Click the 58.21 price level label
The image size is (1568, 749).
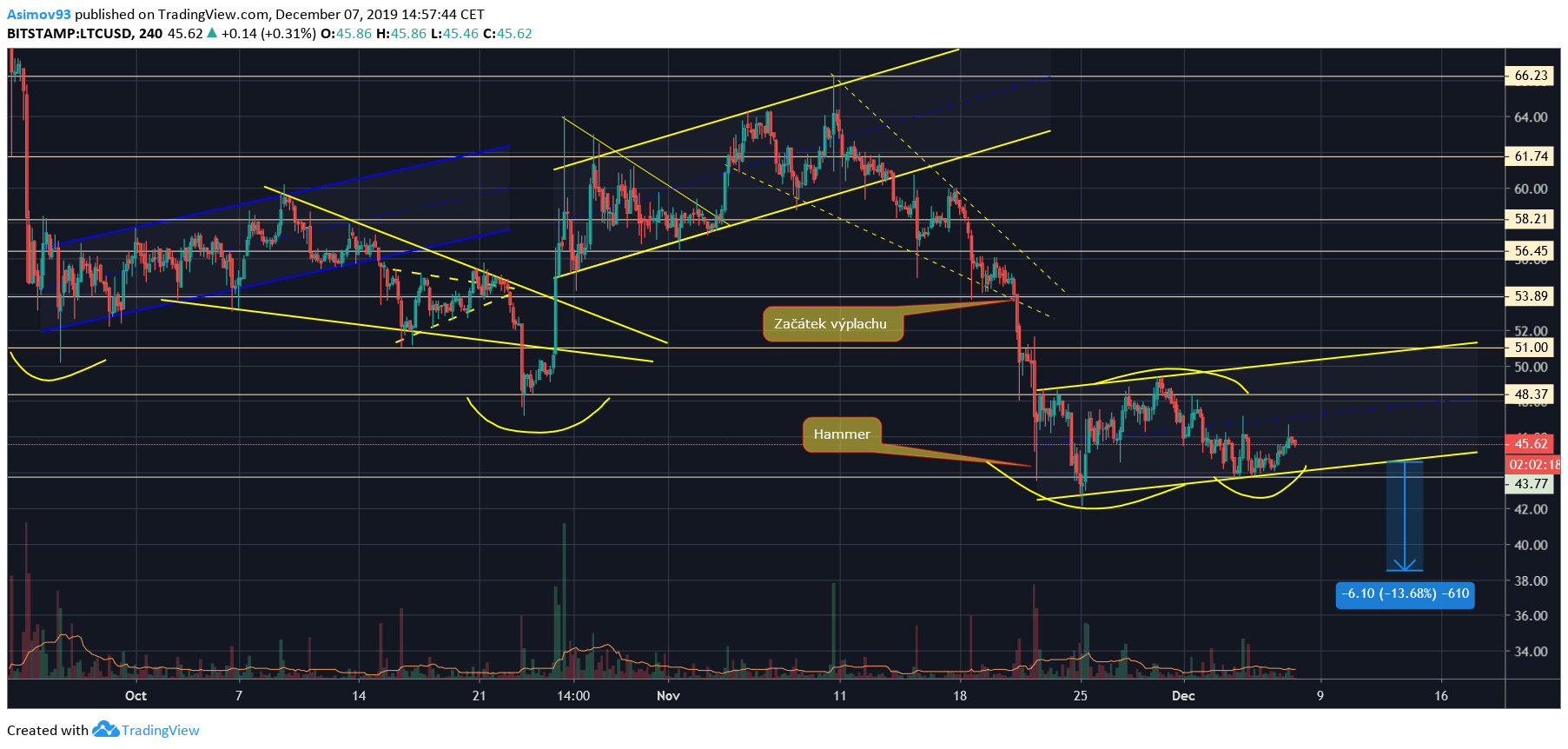(1530, 219)
